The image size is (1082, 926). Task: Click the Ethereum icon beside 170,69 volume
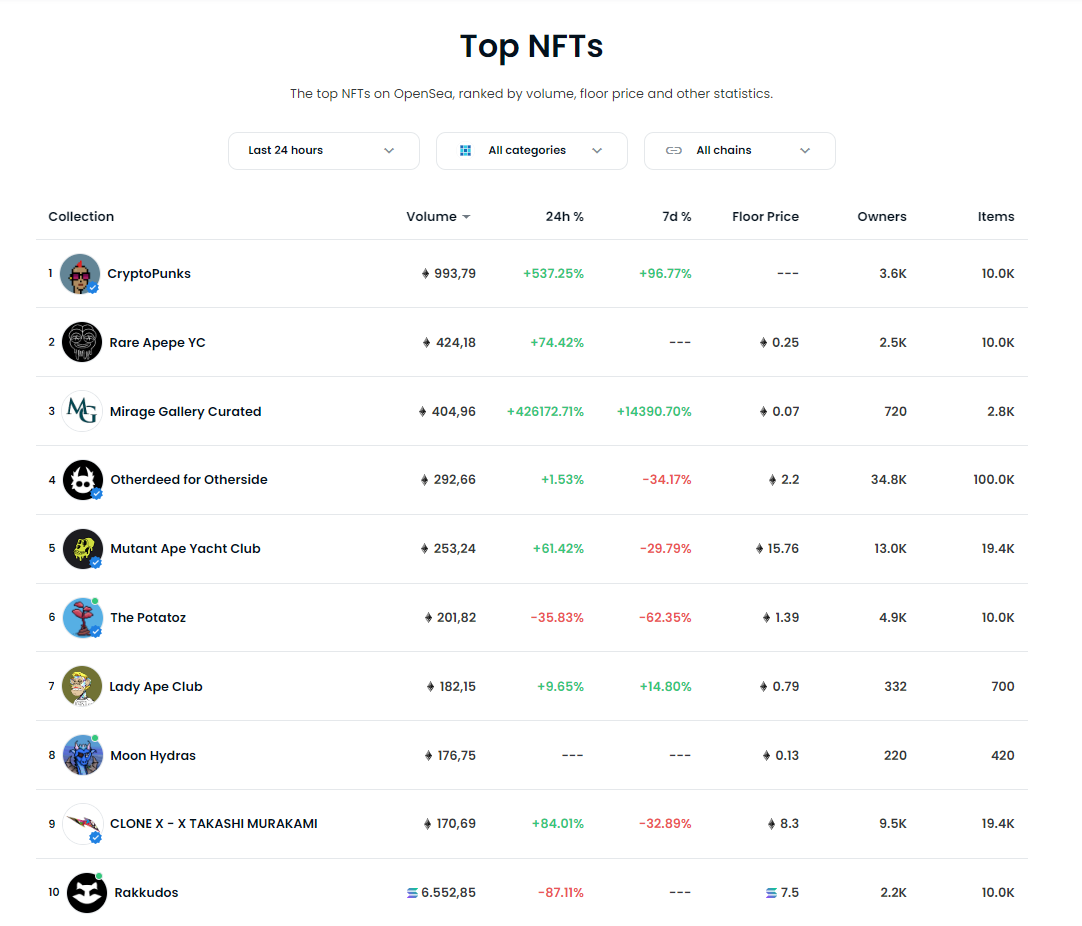pyautogui.click(x=428, y=824)
